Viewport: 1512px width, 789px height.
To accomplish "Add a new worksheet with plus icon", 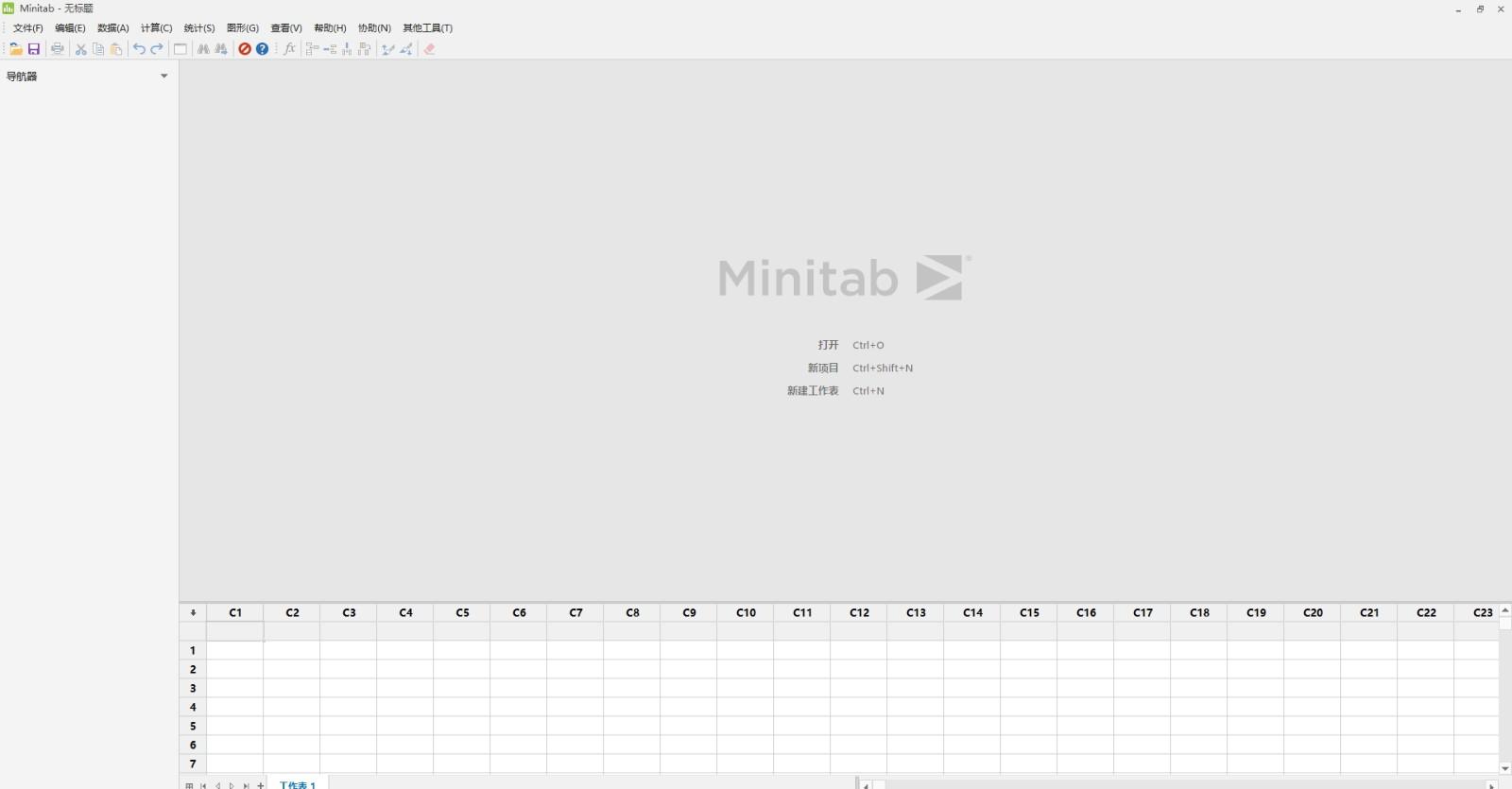I will pyautogui.click(x=261, y=785).
